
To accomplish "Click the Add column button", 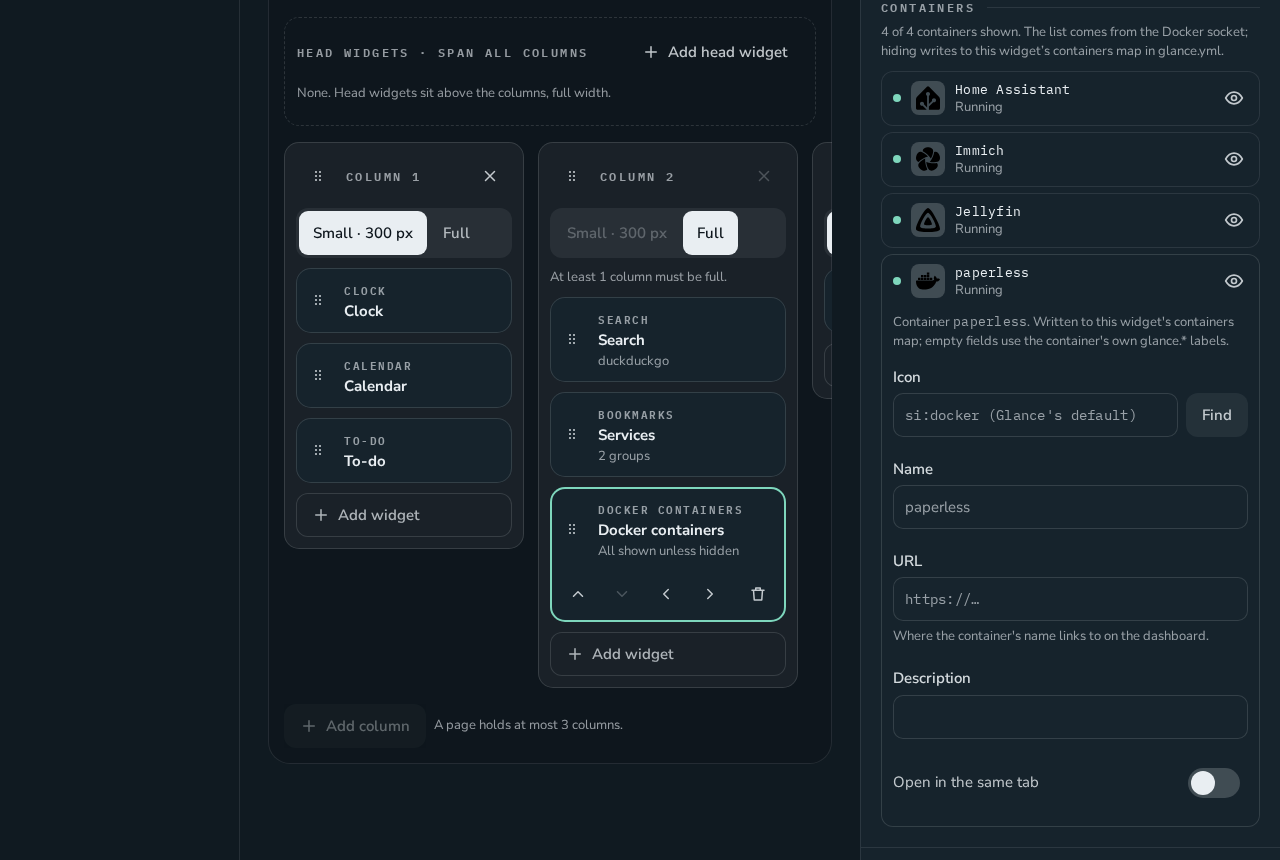I will click(355, 726).
